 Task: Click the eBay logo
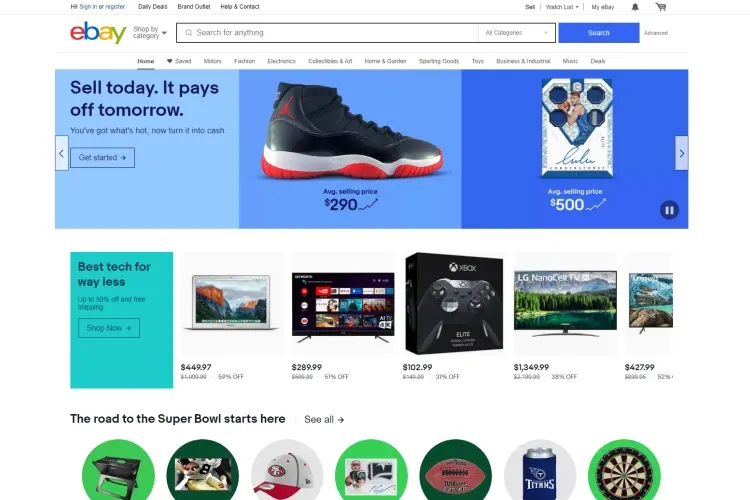(x=98, y=33)
